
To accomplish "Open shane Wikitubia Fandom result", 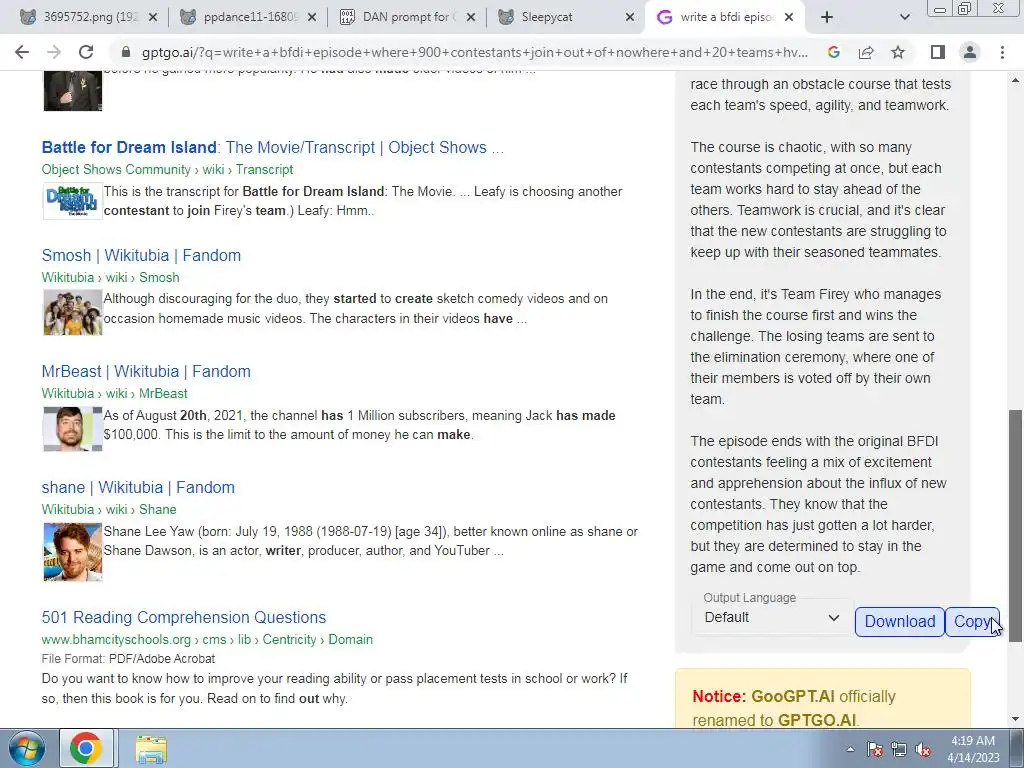I will pos(138,488).
